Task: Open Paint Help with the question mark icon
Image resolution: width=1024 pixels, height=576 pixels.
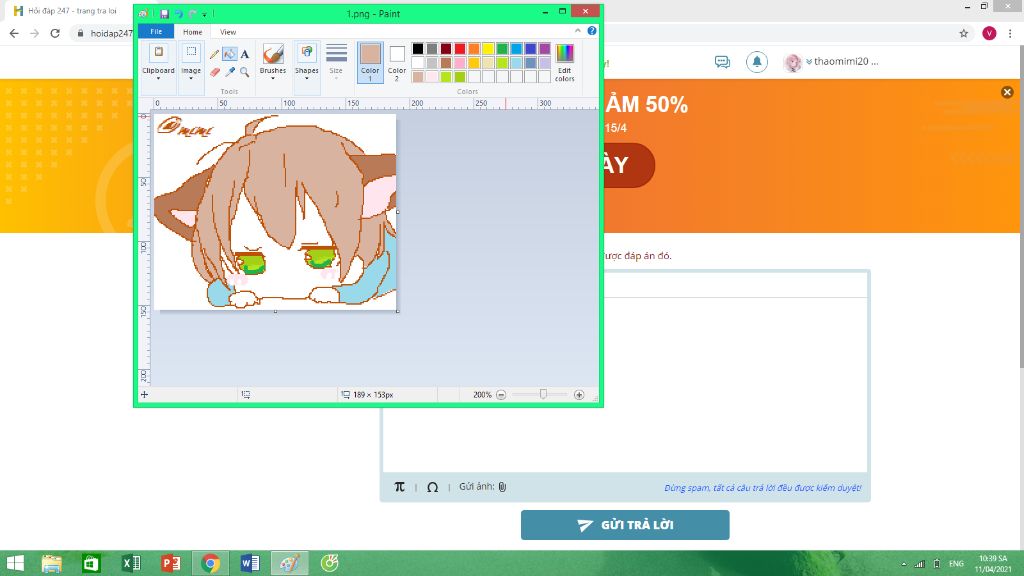Action: (x=592, y=31)
